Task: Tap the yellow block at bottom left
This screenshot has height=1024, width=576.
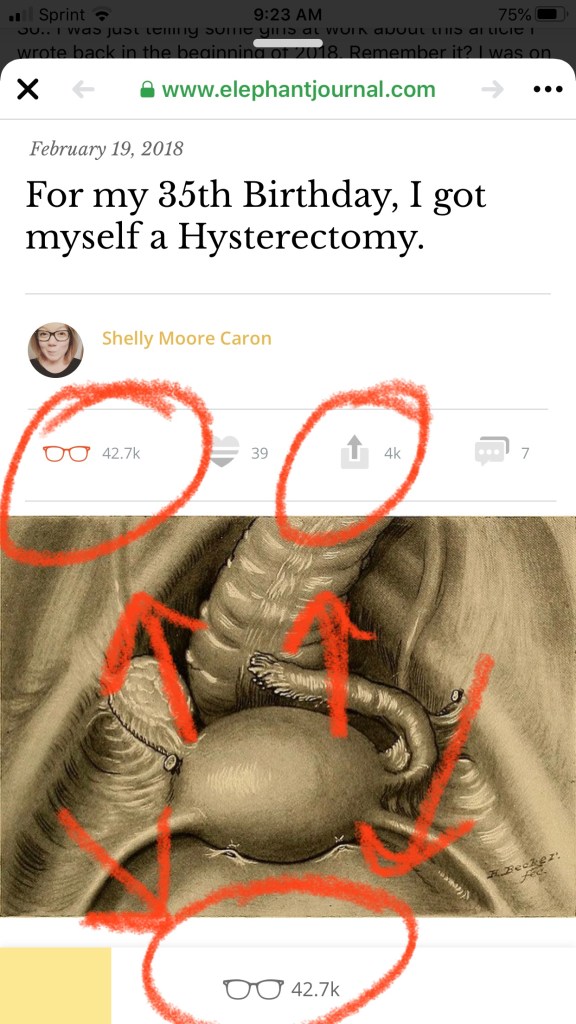Action: pos(56,985)
